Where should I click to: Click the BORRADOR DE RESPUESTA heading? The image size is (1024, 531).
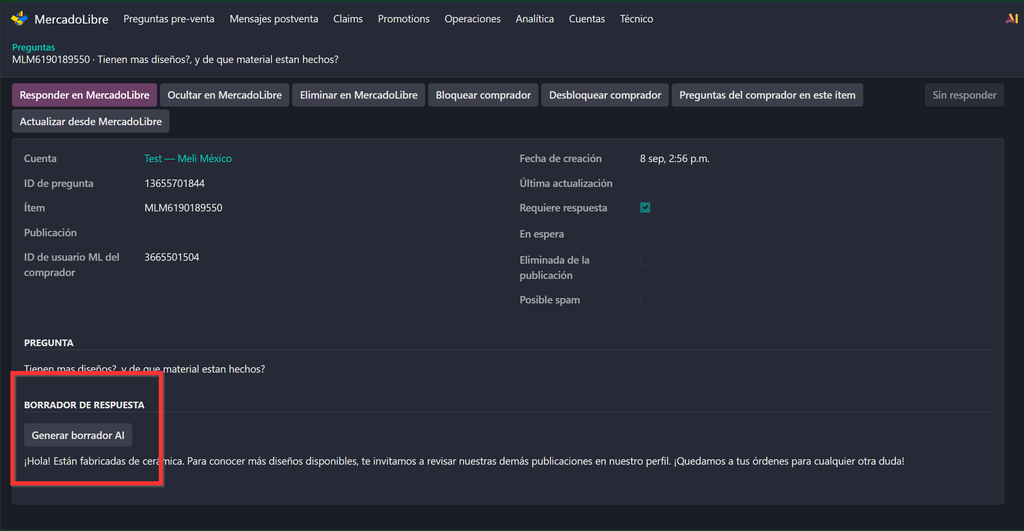[x=84, y=405]
